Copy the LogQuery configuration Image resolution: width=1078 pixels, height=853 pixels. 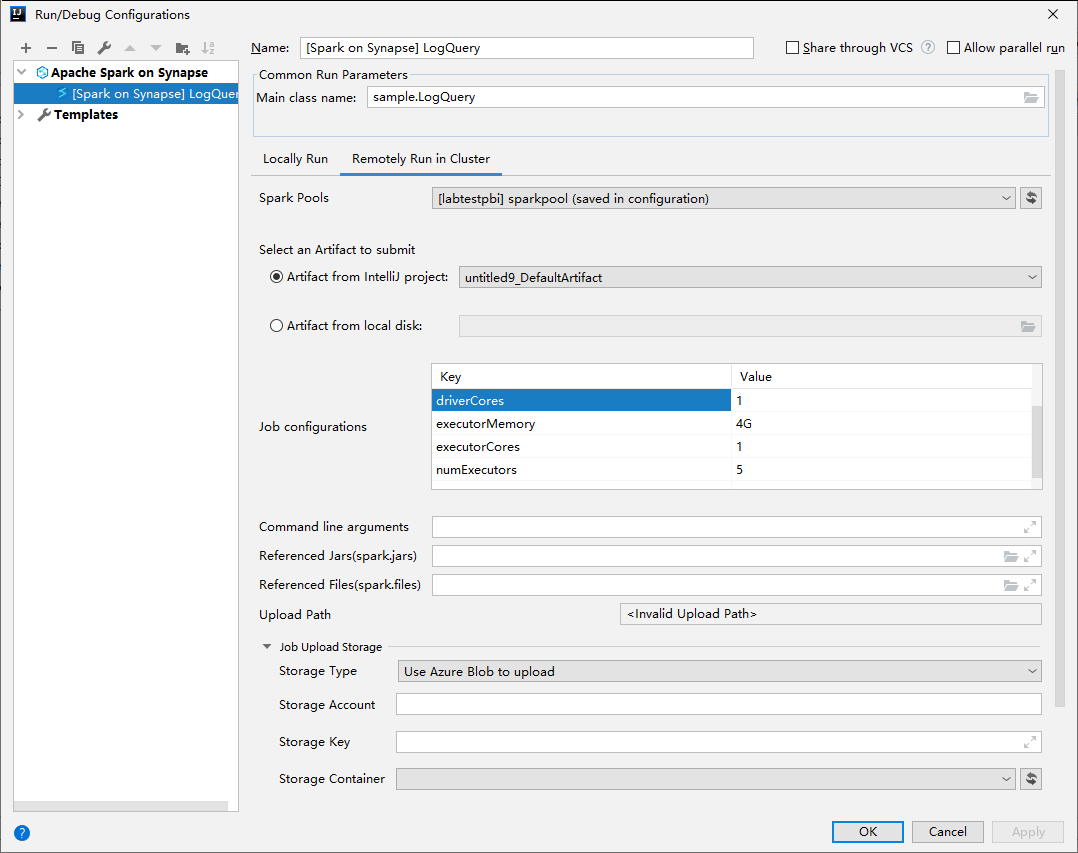coord(77,47)
